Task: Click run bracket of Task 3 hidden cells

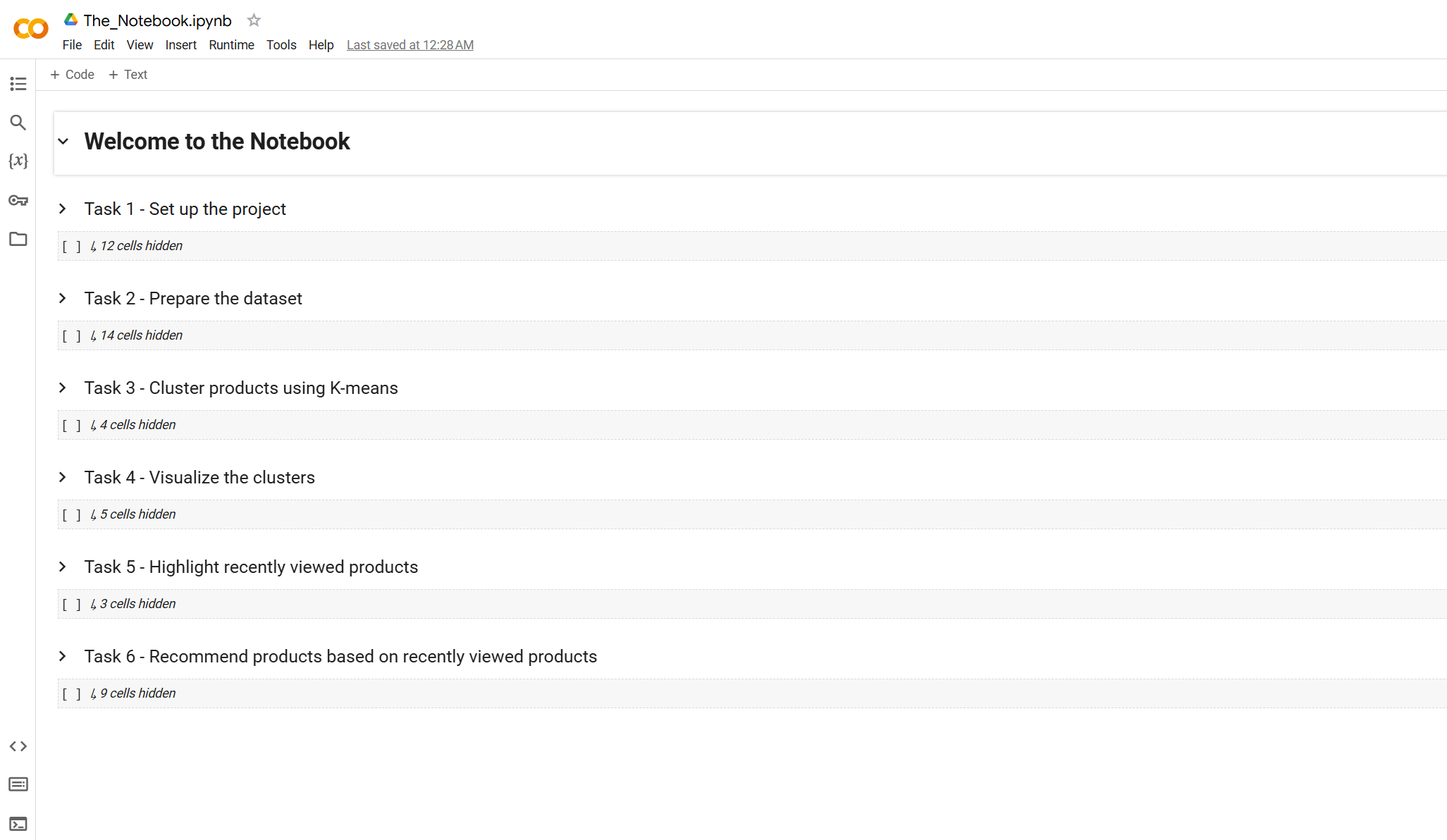Action: 71,425
